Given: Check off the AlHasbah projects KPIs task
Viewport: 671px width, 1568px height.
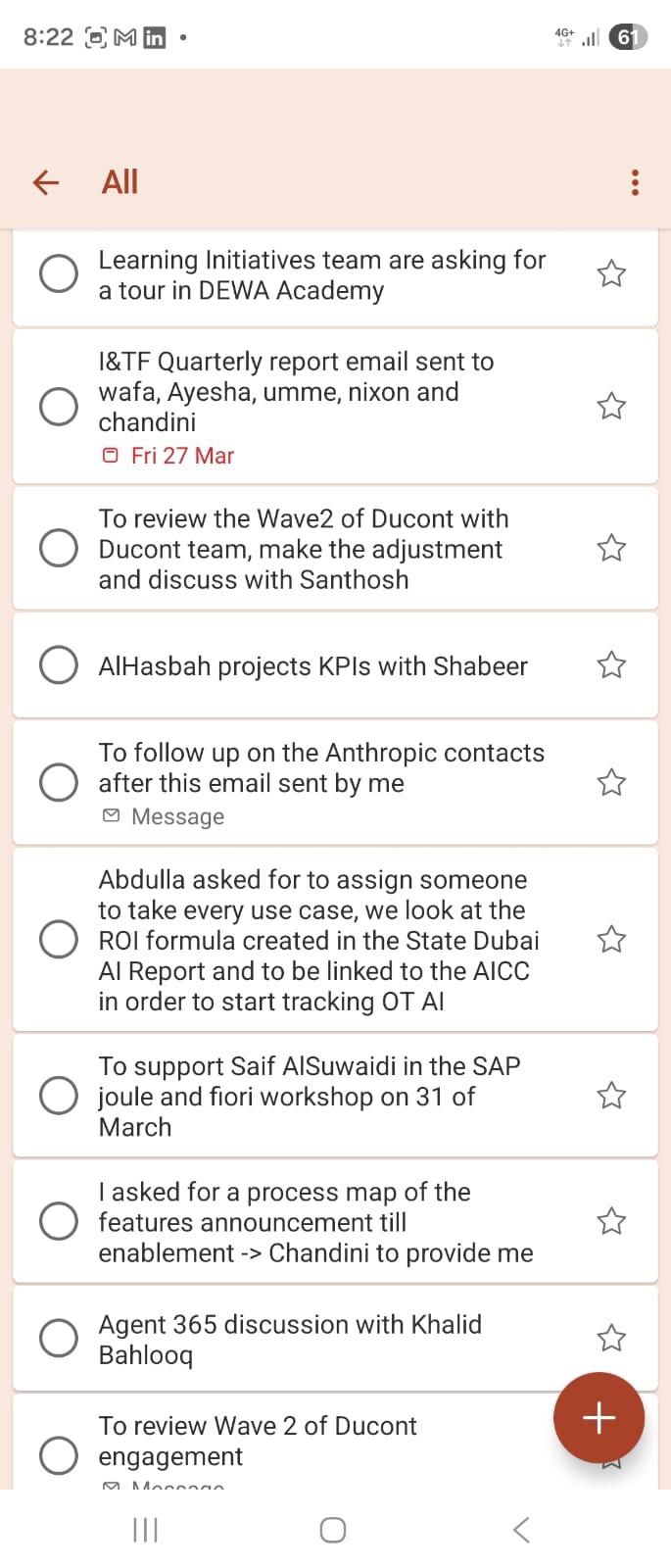Looking at the screenshot, I should click(59, 665).
